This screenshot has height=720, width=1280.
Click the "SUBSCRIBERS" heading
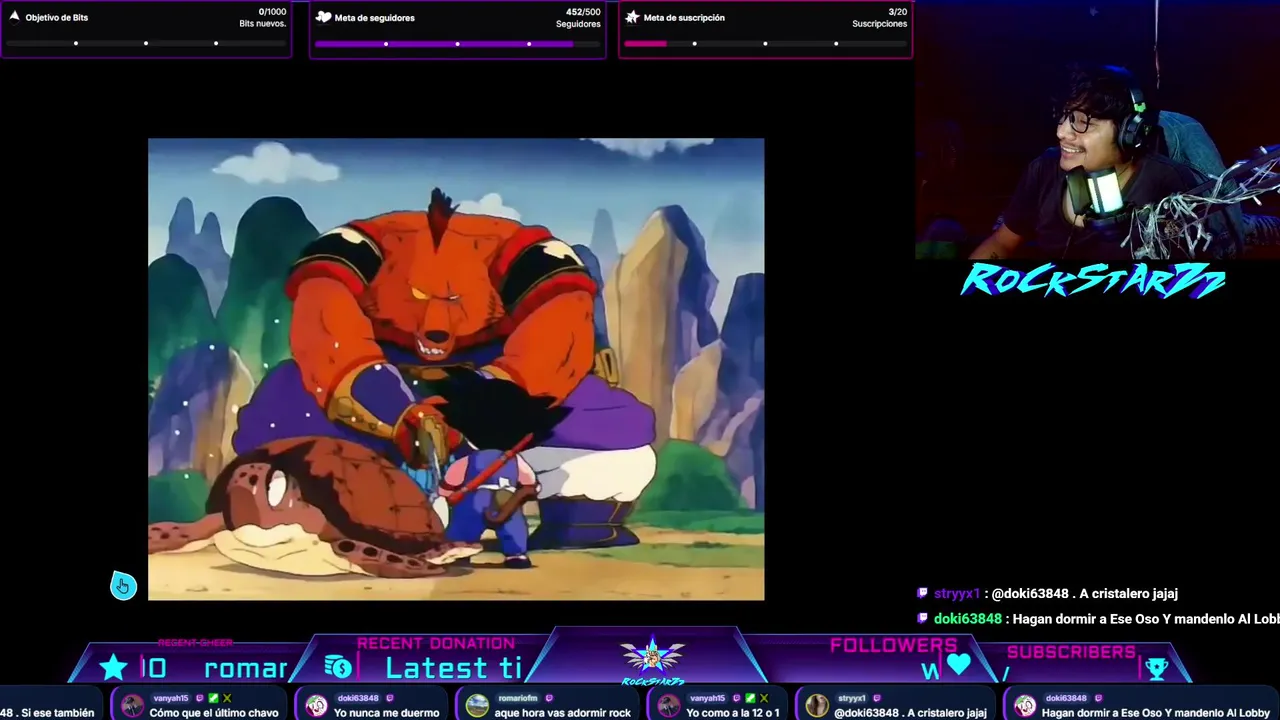[x=1071, y=651]
